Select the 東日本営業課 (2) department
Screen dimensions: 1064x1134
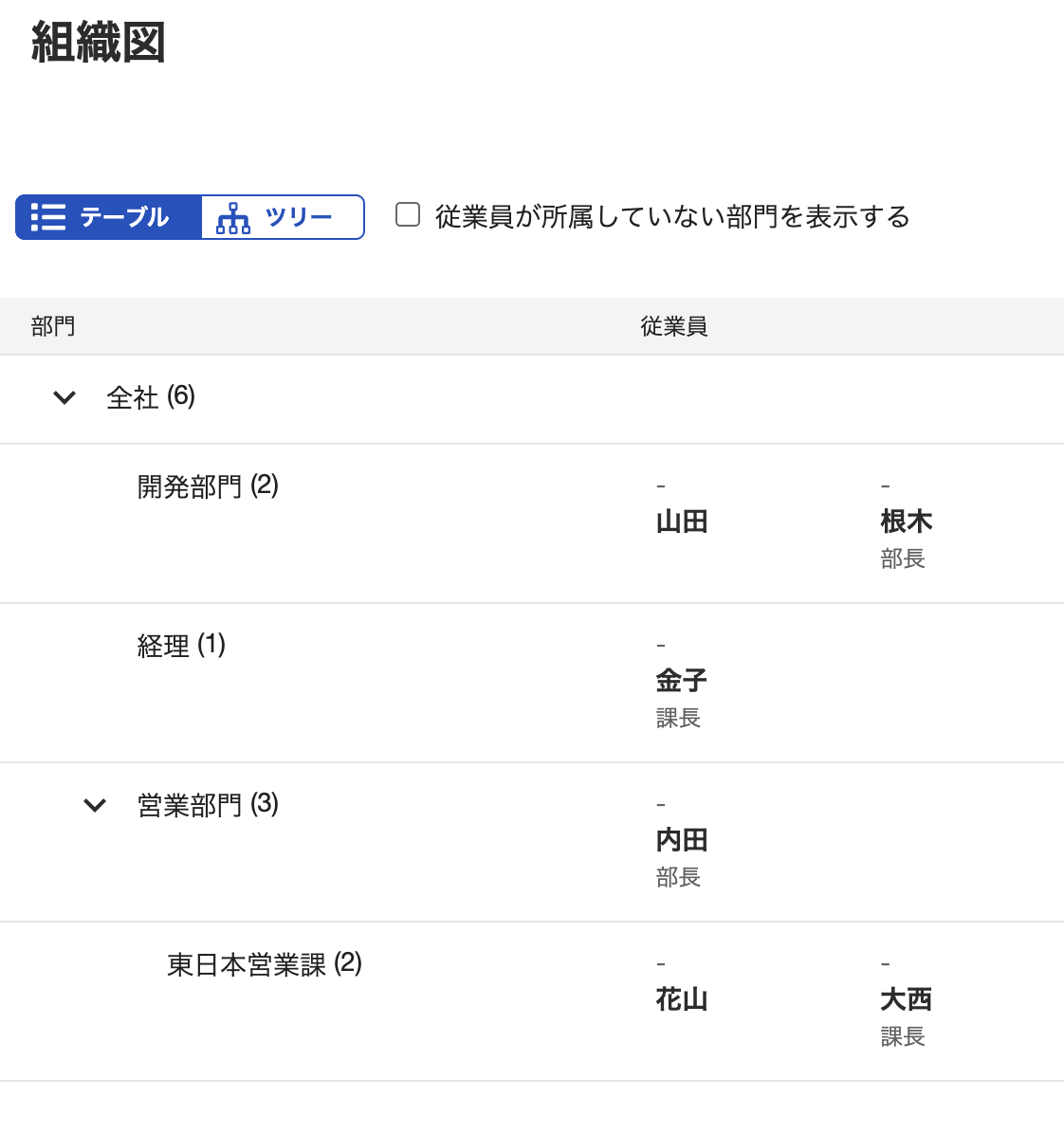click(x=264, y=964)
